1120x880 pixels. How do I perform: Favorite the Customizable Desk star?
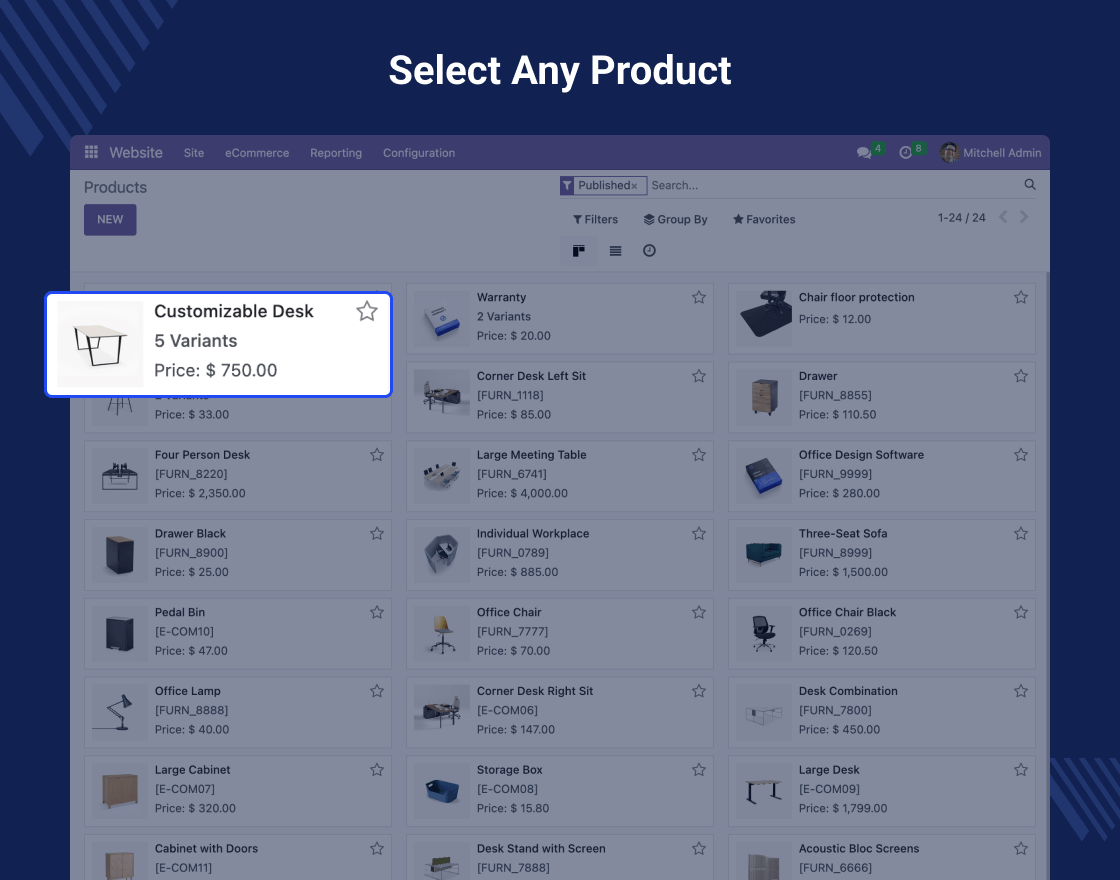(366, 311)
